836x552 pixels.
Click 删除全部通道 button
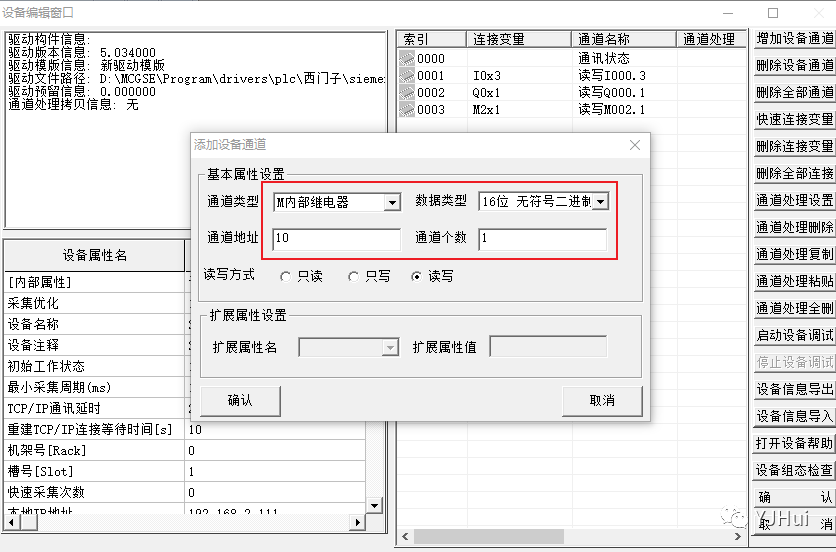pyautogui.click(x=794, y=92)
